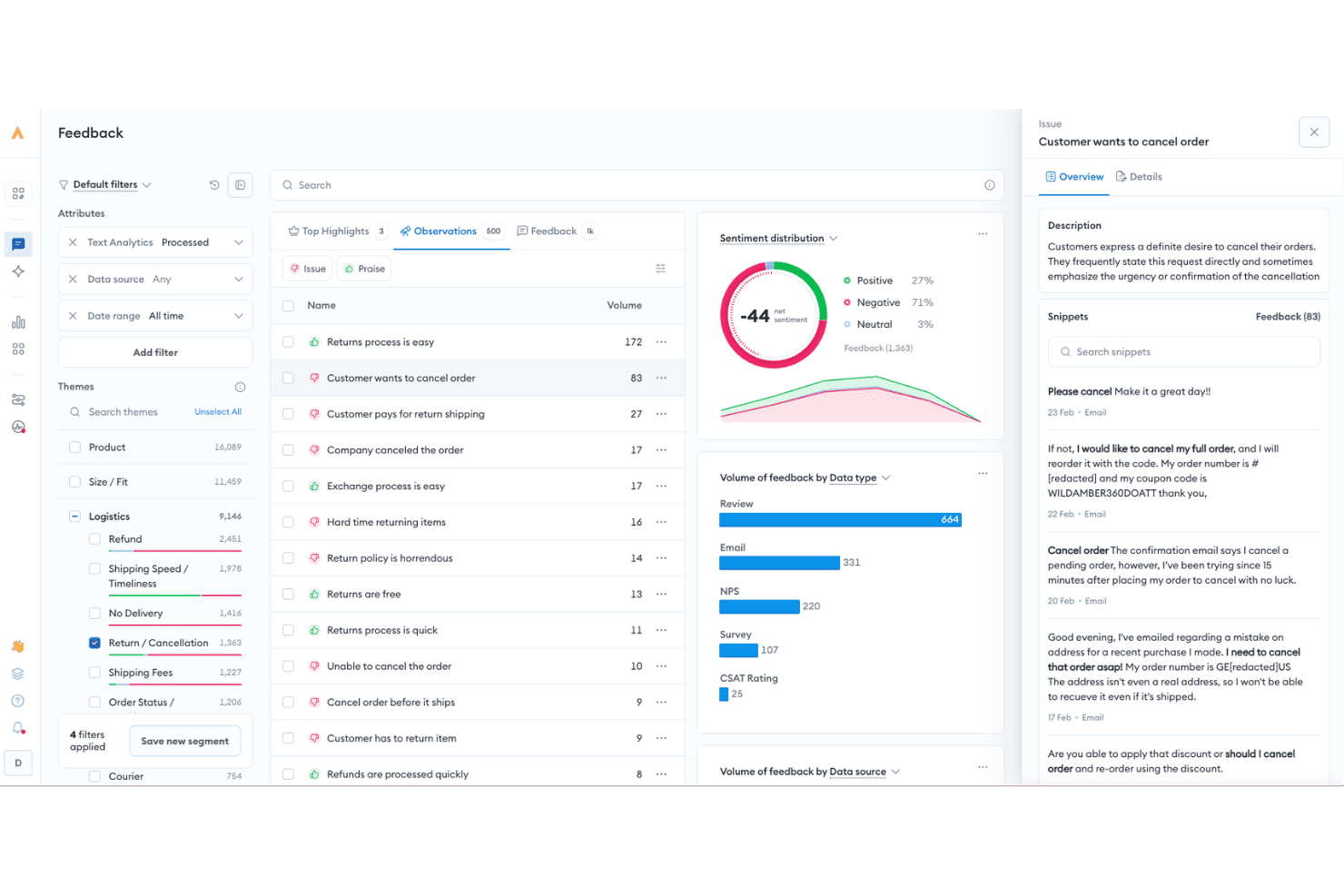Click the Unselect All link
This screenshot has height=896, width=1344.
click(x=218, y=412)
